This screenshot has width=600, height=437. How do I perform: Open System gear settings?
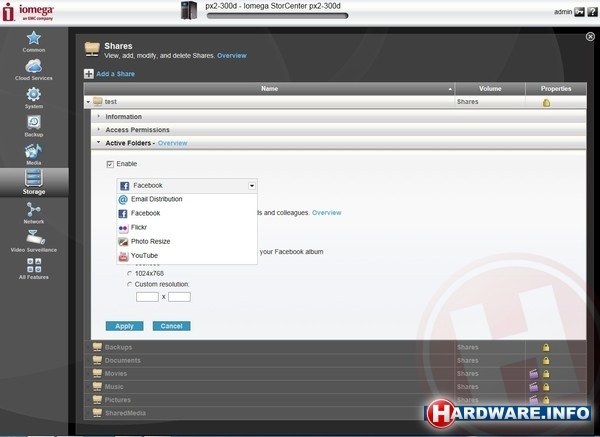(34, 98)
